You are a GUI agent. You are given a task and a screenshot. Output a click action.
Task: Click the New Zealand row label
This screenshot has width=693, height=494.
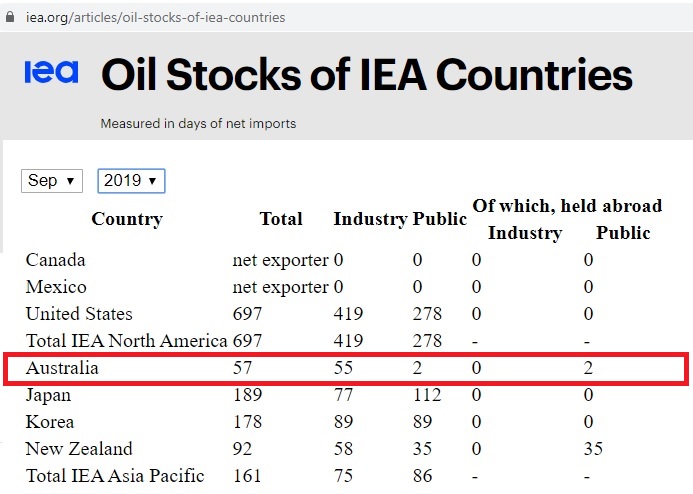(79, 448)
